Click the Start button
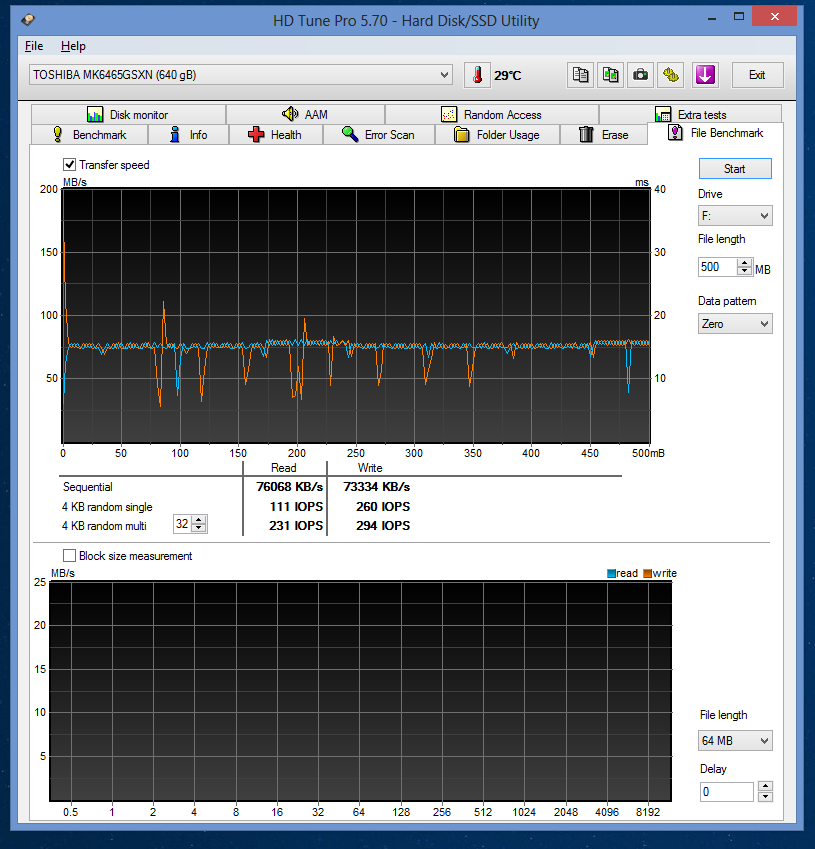815x849 pixels. point(735,169)
